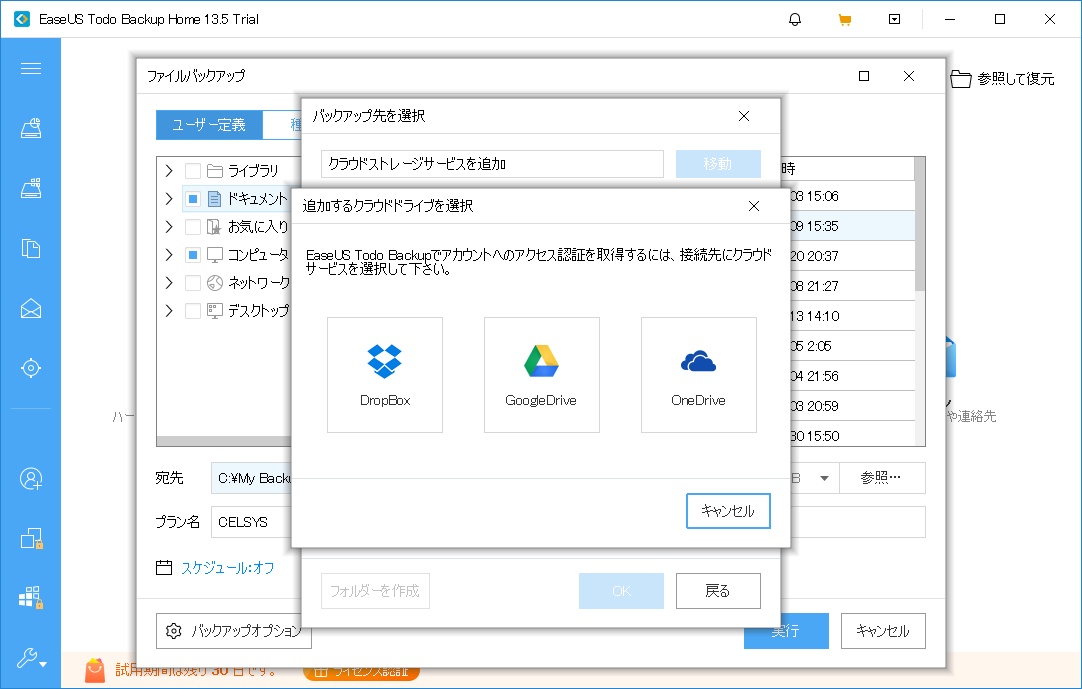This screenshot has height=689, width=1082.
Task: Click the orange trial bag icon
Action: click(95, 670)
